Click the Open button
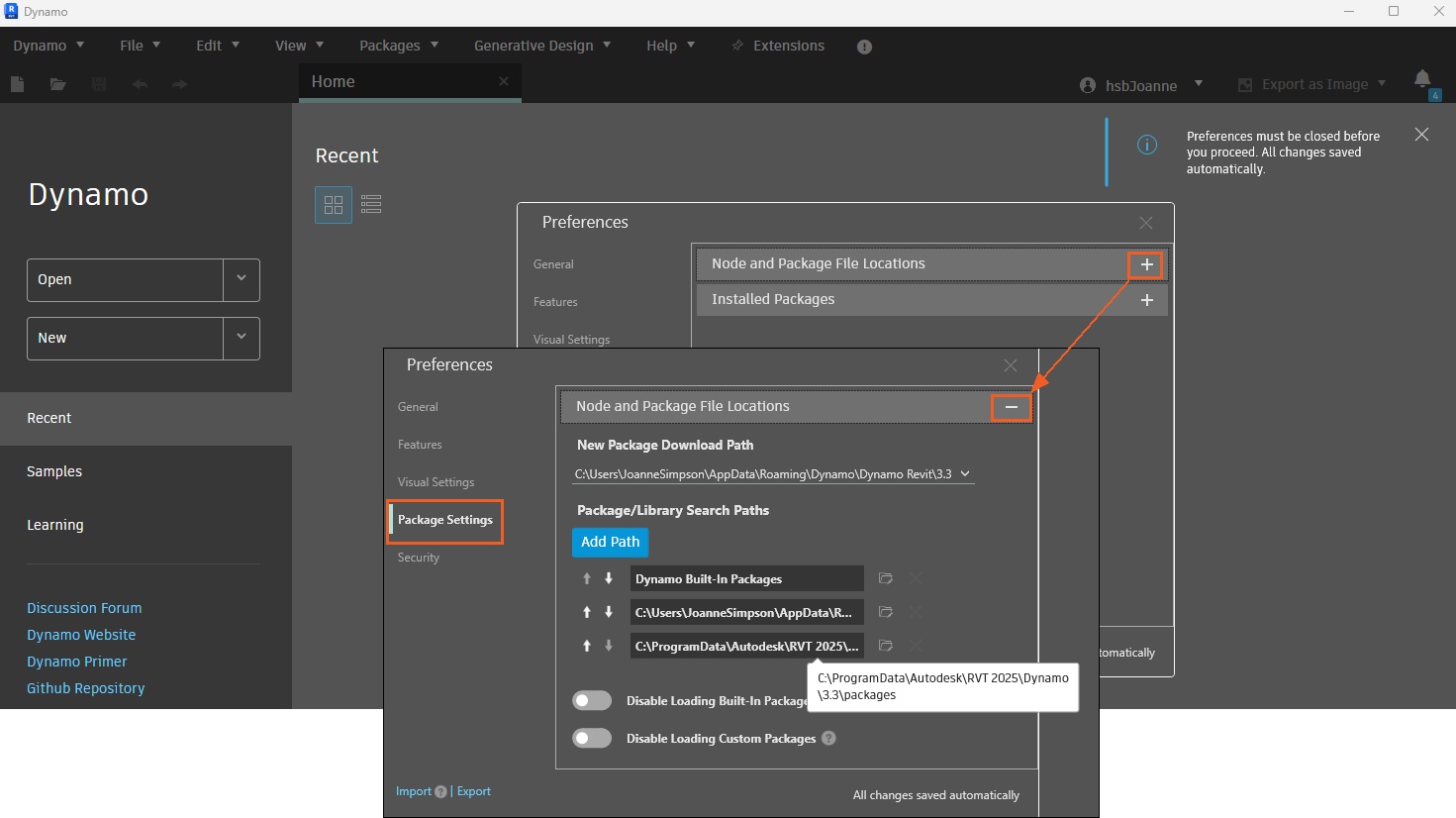Image resolution: width=1456 pixels, height=818 pixels. point(125,280)
